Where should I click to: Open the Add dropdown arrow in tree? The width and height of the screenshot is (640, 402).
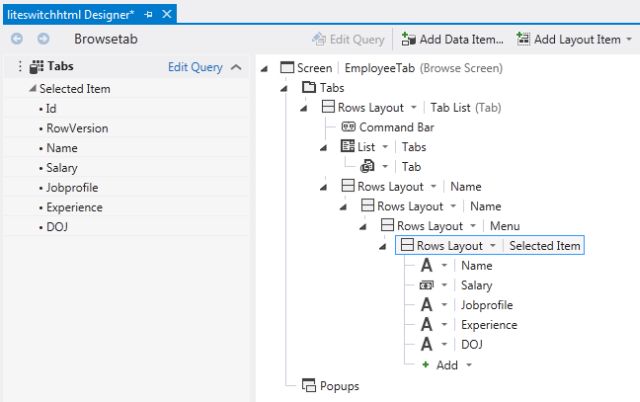[x=469, y=365]
